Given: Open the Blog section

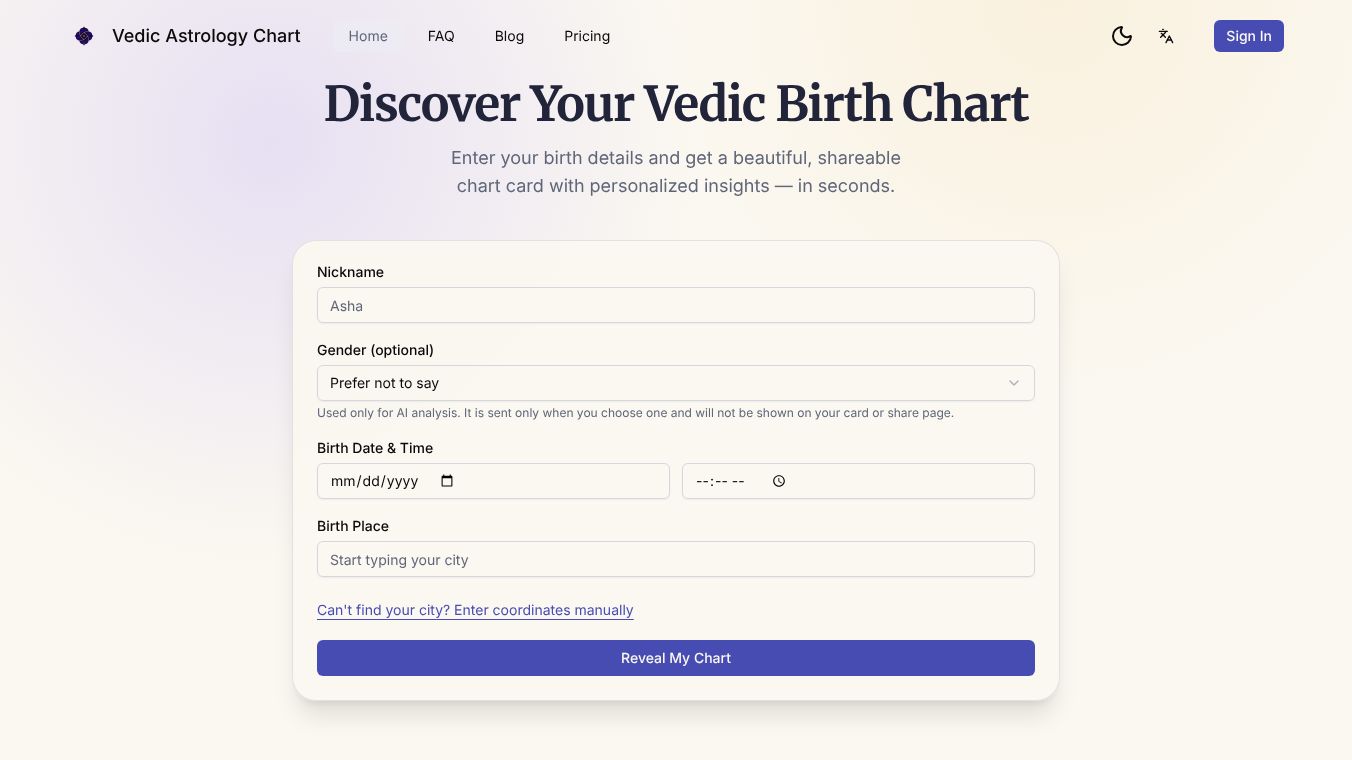Looking at the screenshot, I should (x=509, y=36).
